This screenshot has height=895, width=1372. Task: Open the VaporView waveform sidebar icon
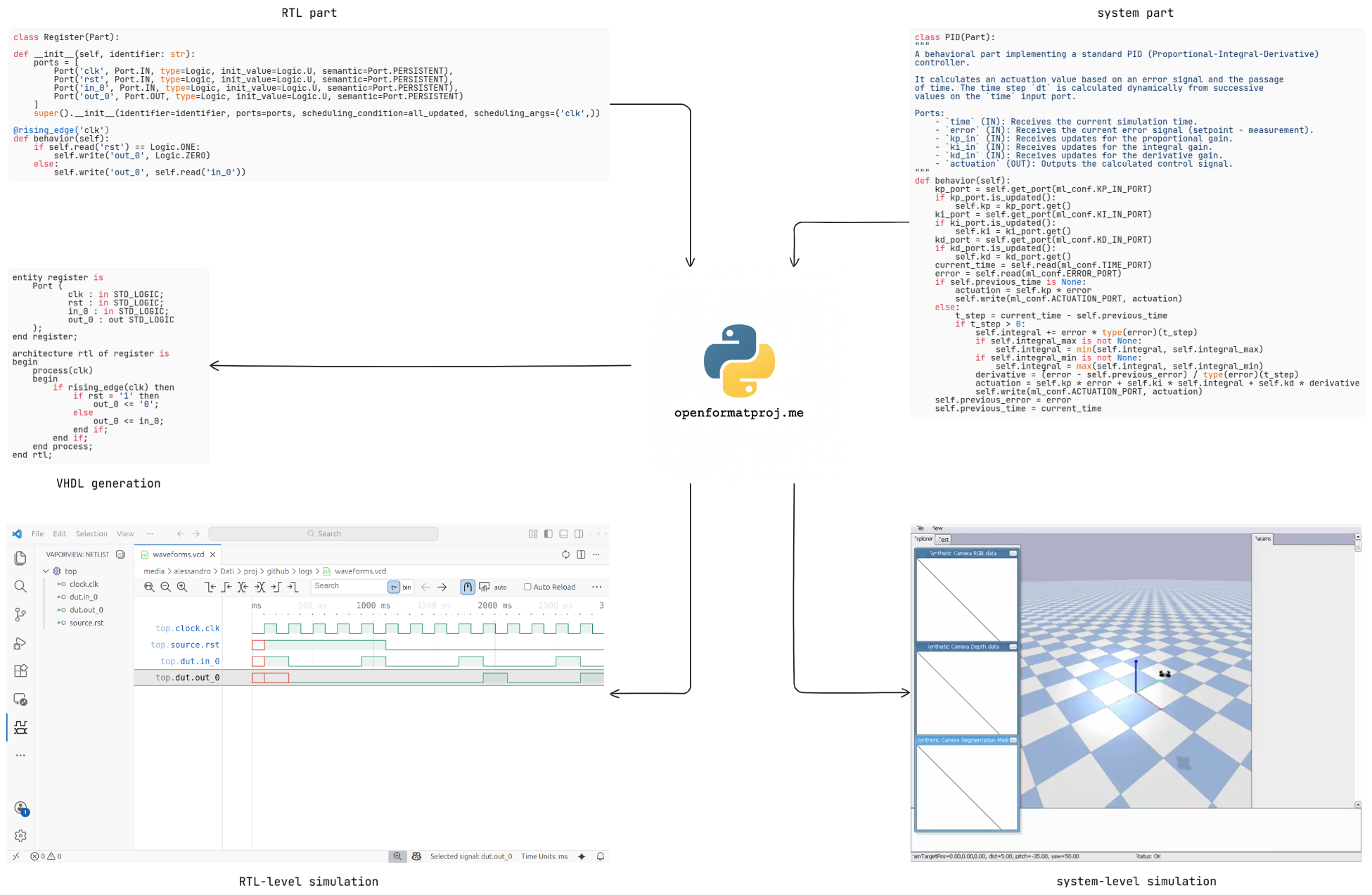pyautogui.click(x=20, y=727)
